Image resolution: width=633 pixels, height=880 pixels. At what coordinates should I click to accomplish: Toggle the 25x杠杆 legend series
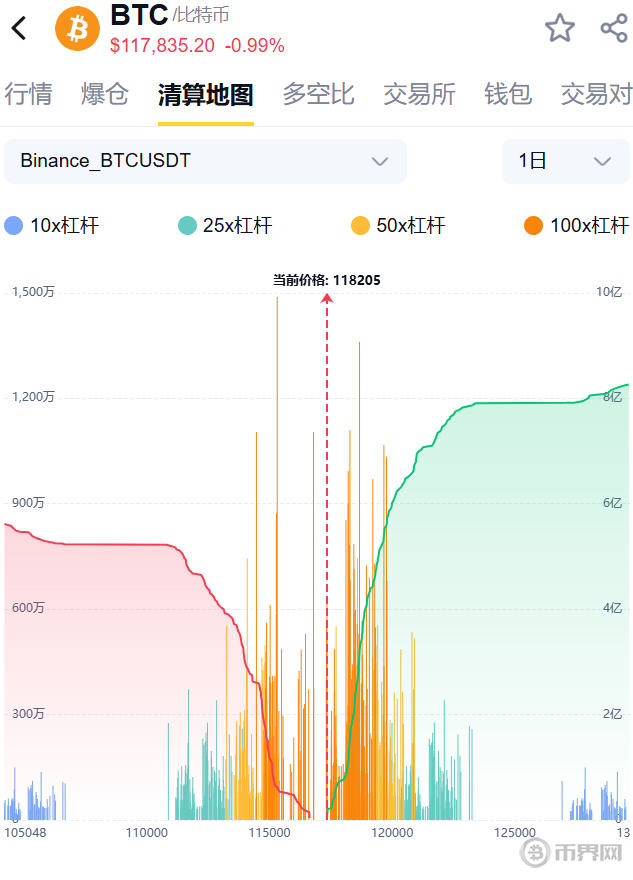point(225,225)
